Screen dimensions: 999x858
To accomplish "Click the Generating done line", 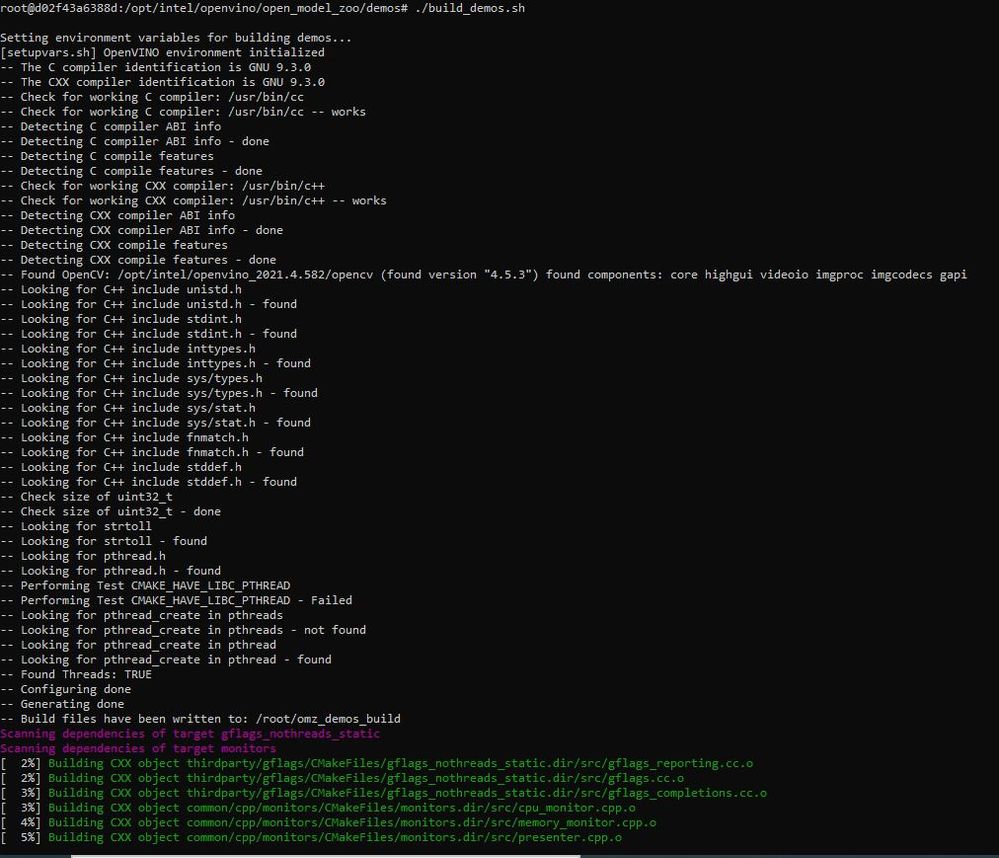I will tap(62, 704).
